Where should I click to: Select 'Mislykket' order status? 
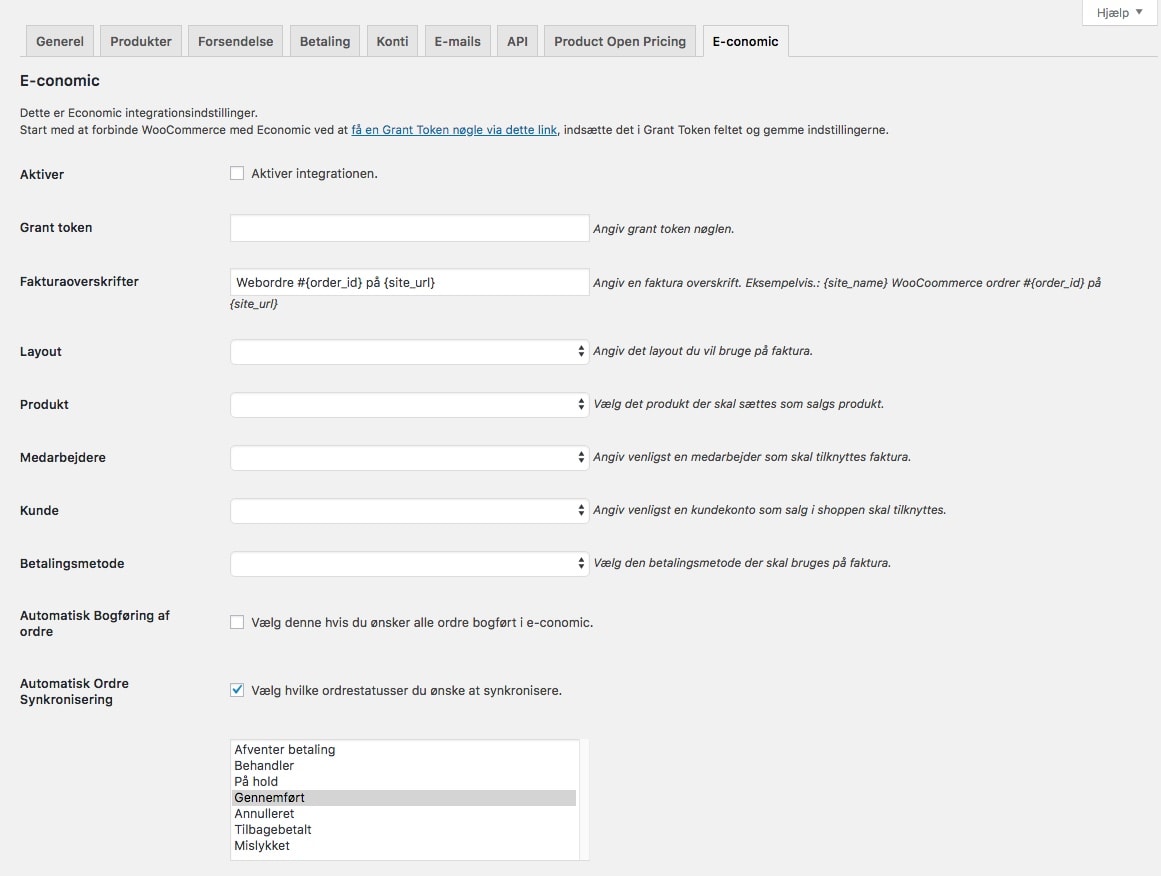pyautogui.click(x=404, y=846)
